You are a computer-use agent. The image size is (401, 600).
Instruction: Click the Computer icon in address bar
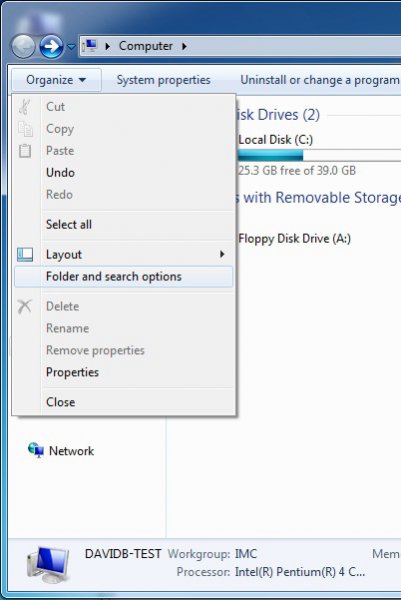point(90,46)
